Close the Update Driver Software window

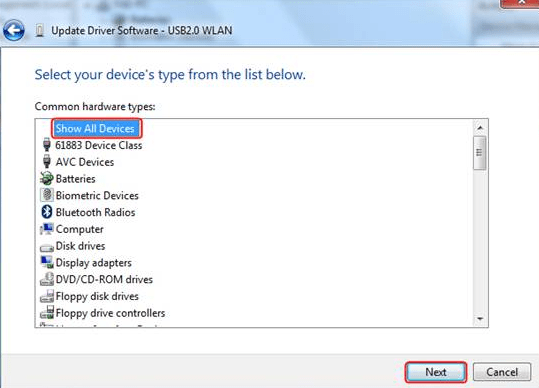coord(519,3)
